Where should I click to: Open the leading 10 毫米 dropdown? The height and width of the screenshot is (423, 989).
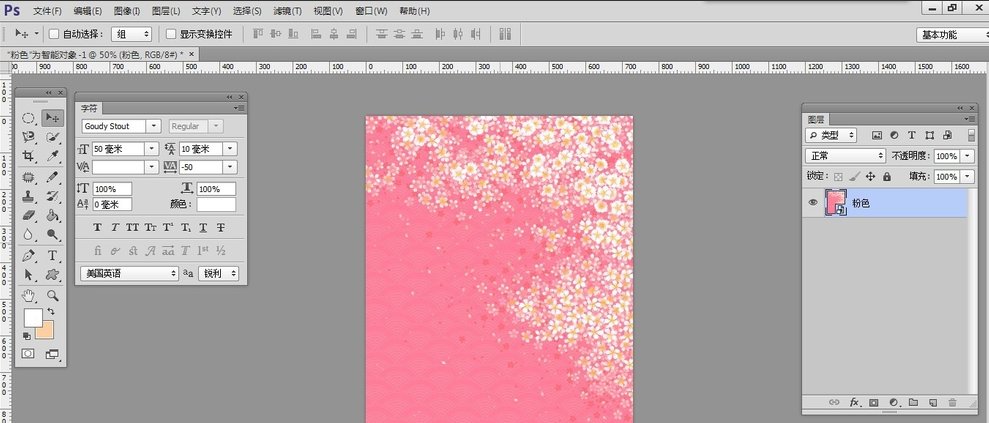(x=230, y=149)
